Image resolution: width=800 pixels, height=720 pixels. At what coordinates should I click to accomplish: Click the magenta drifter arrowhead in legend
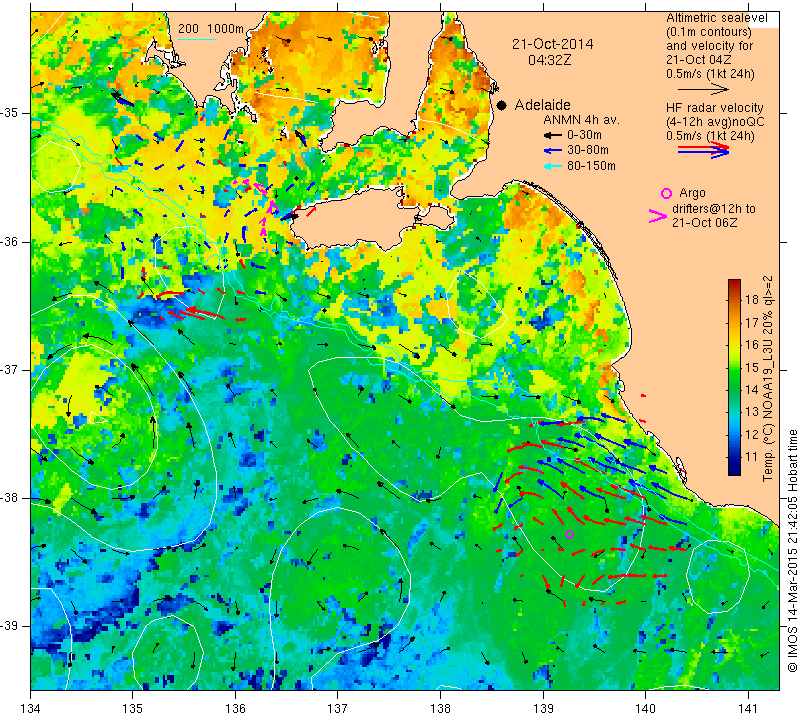click(657, 216)
